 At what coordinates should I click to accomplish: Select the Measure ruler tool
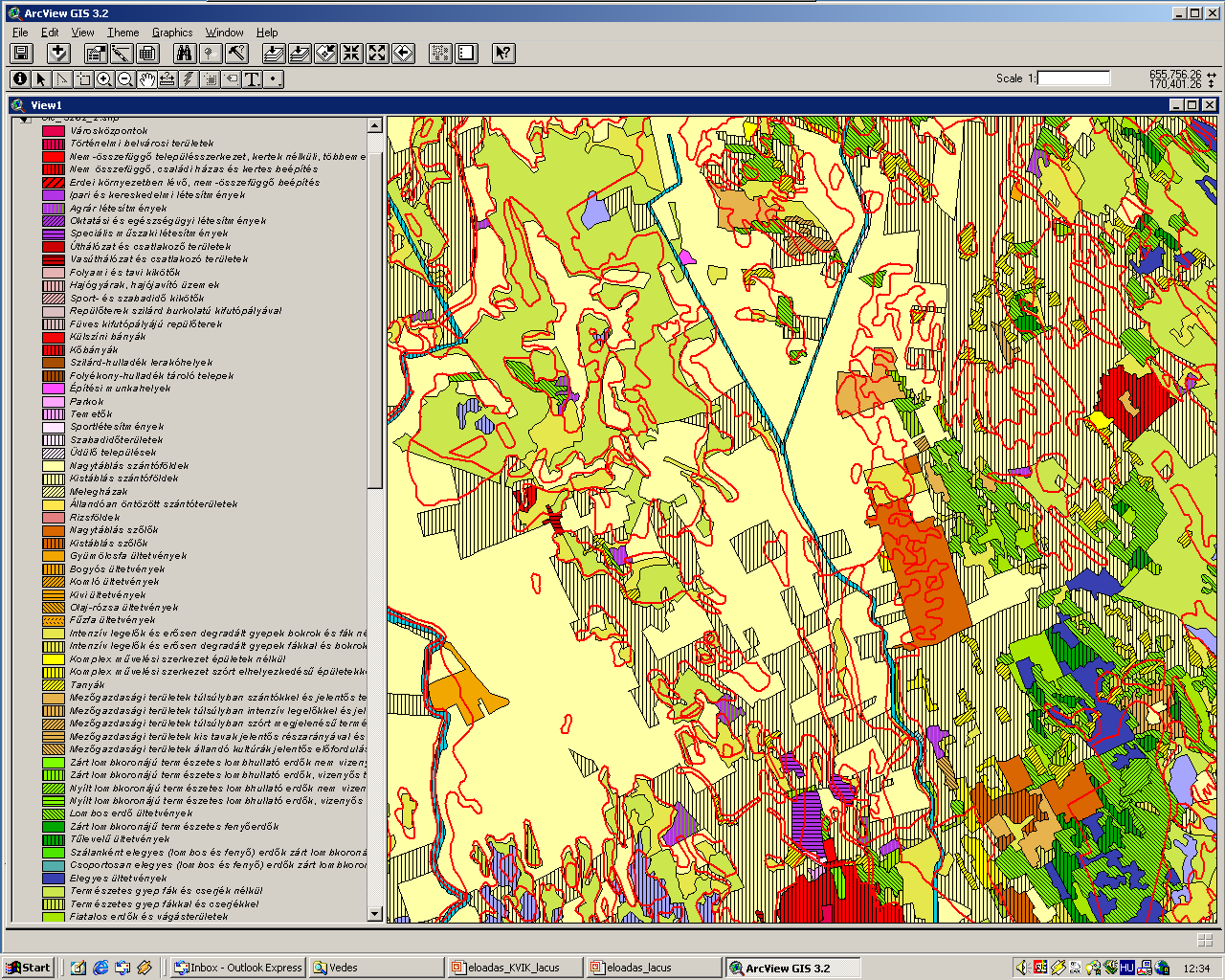(167, 79)
